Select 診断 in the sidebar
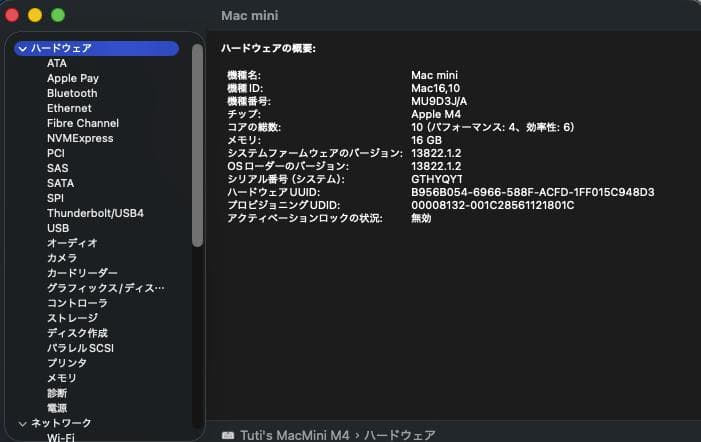Viewport: 701px width, 442px height. [57, 393]
